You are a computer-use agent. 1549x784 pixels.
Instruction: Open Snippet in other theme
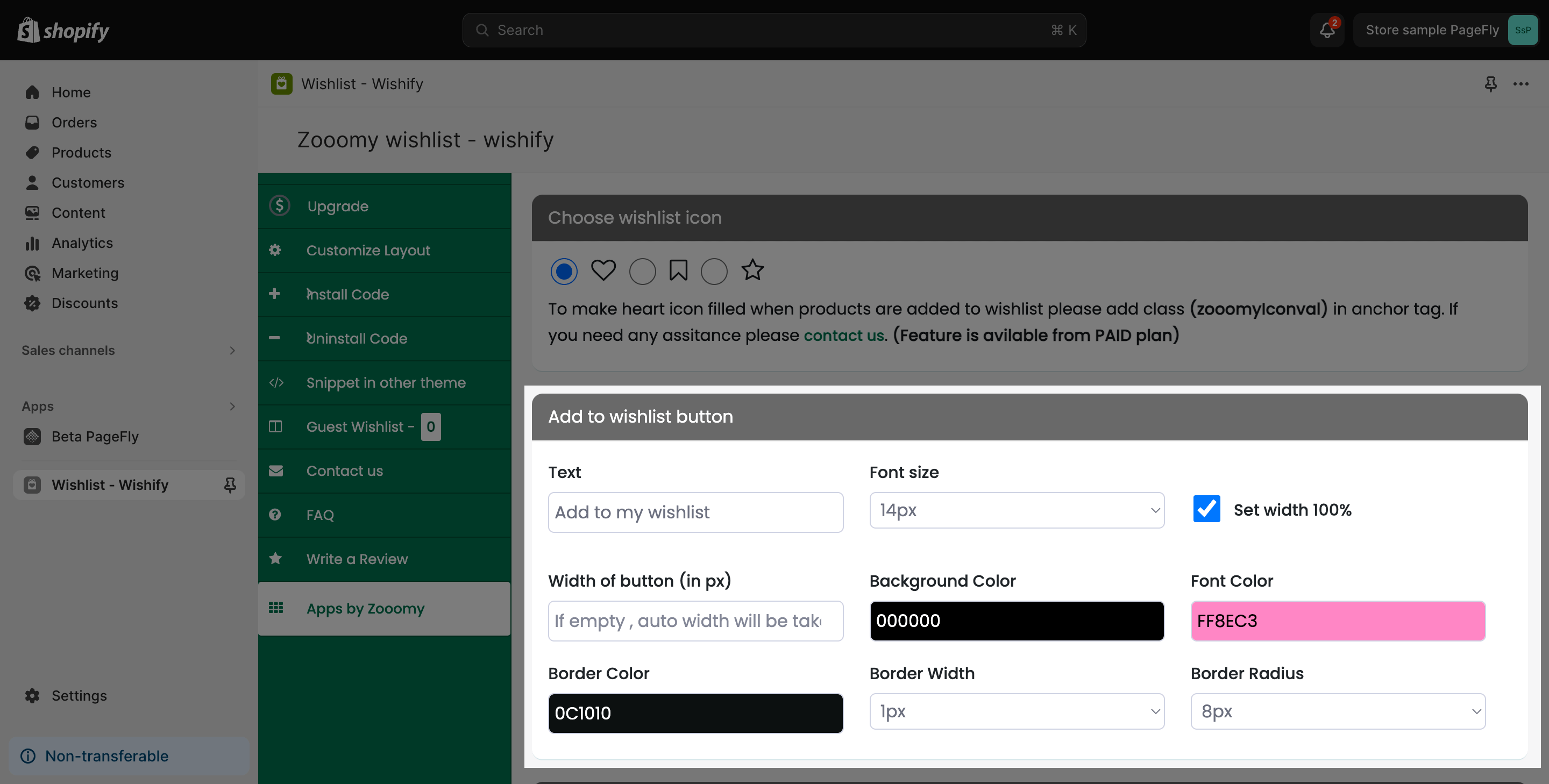(x=385, y=383)
